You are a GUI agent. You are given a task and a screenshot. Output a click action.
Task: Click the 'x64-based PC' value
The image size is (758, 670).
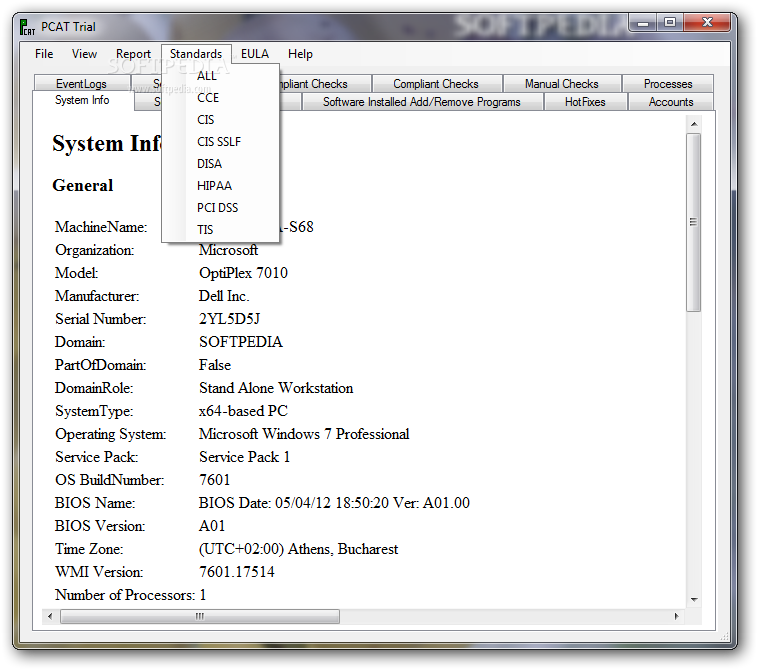tap(243, 411)
